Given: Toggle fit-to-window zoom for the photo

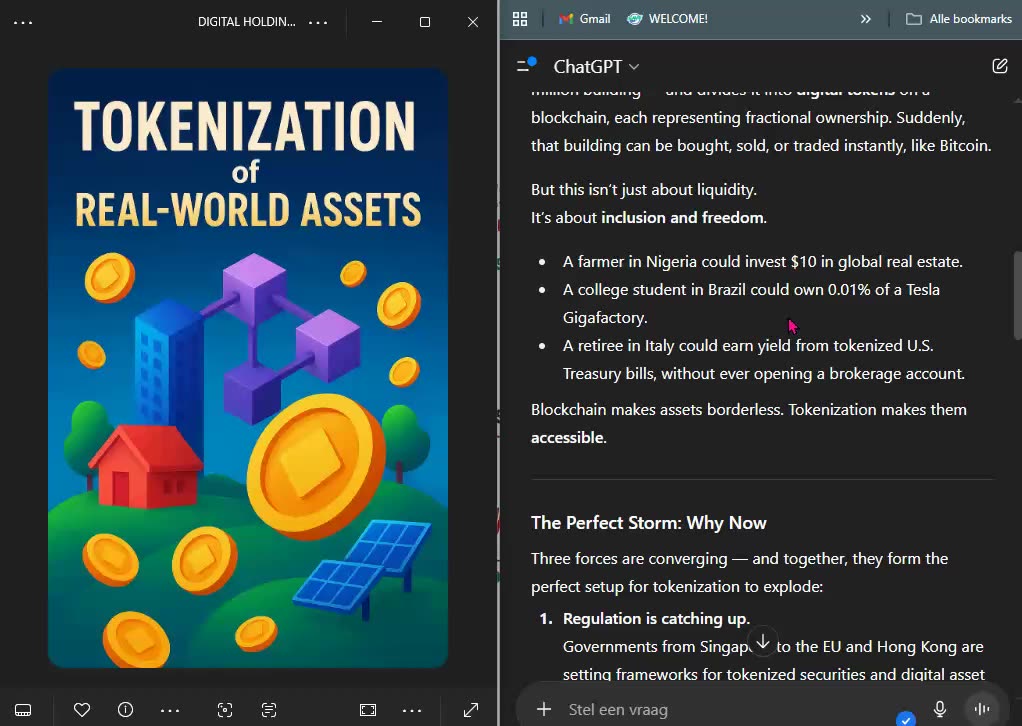Looking at the screenshot, I should tap(368, 710).
